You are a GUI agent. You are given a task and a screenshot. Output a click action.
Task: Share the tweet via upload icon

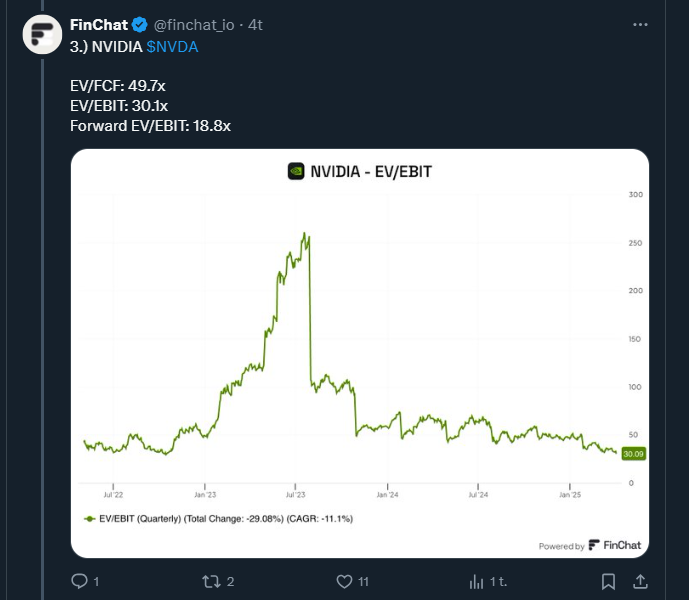pos(640,582)
